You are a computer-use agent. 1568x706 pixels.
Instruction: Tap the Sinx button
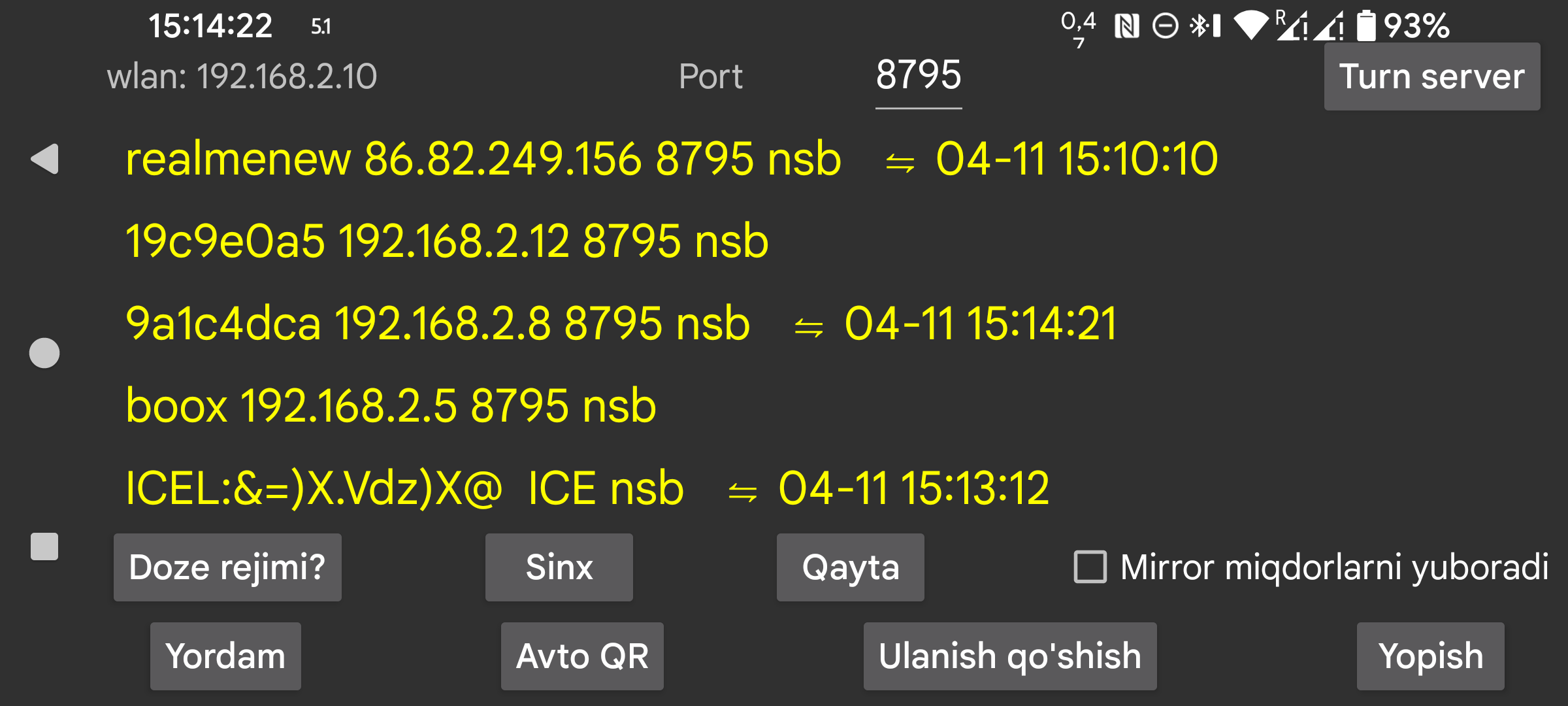[559, 567]
